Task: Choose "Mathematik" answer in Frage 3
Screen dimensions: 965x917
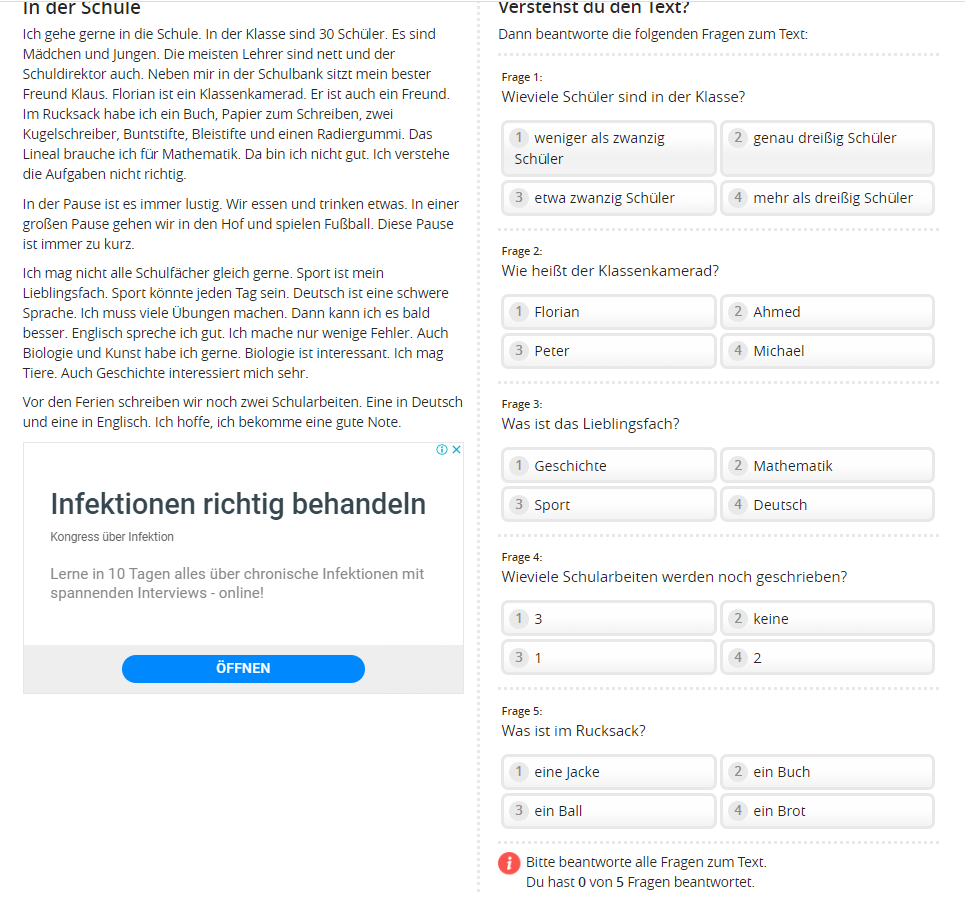Action: 827,466
